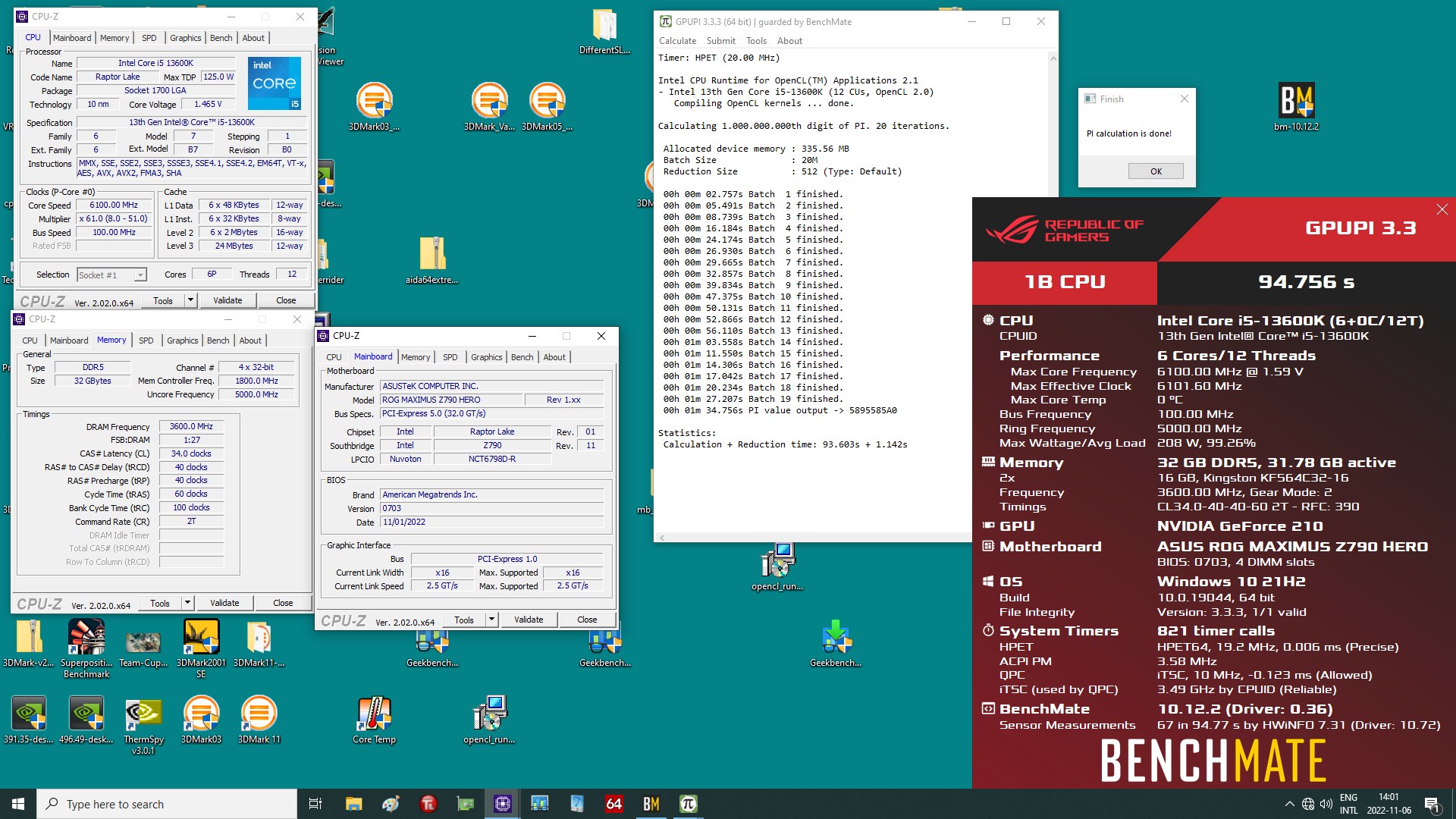Screen dimensions: 1456x819
Task: Click the Windows search box
Action: (x=167, y=804)
